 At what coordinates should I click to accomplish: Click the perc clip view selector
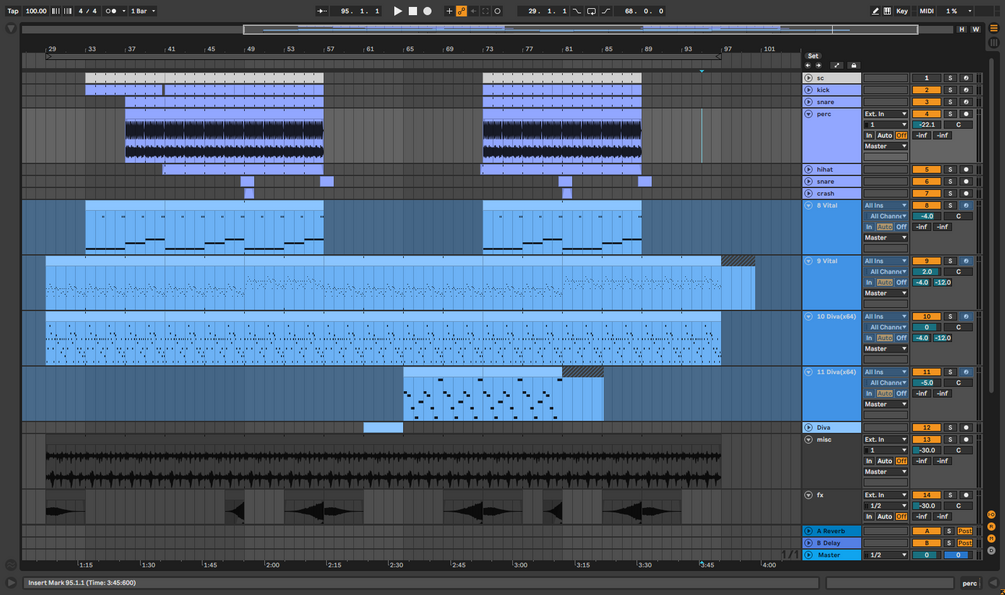point(970,583)
